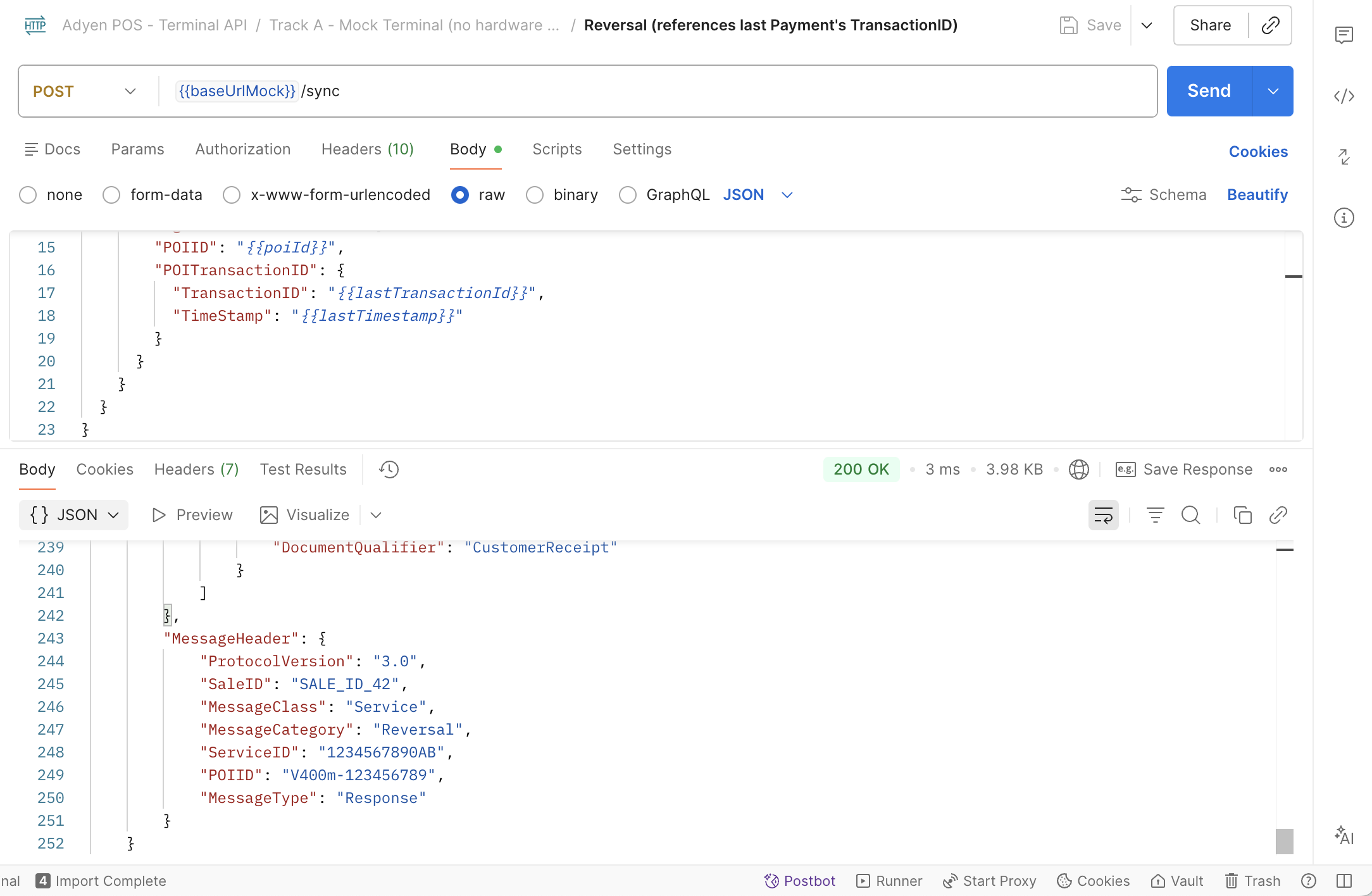Select the none body type radio
The height and width of the screenshot is (896, 1372).
[x=28, y=195]
